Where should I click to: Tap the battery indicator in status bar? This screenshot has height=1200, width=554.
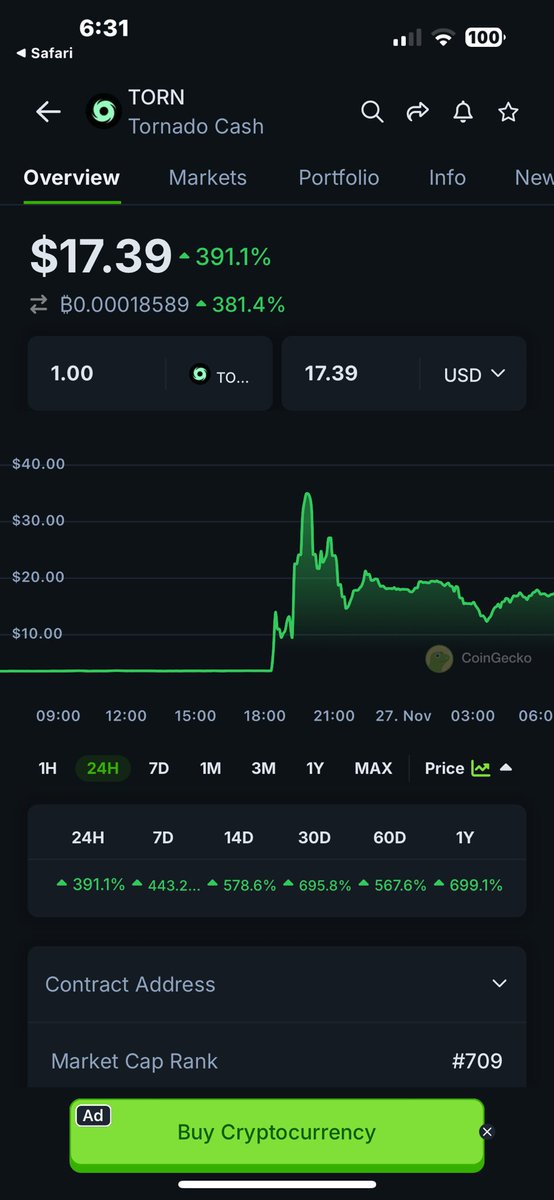point(485,37)
